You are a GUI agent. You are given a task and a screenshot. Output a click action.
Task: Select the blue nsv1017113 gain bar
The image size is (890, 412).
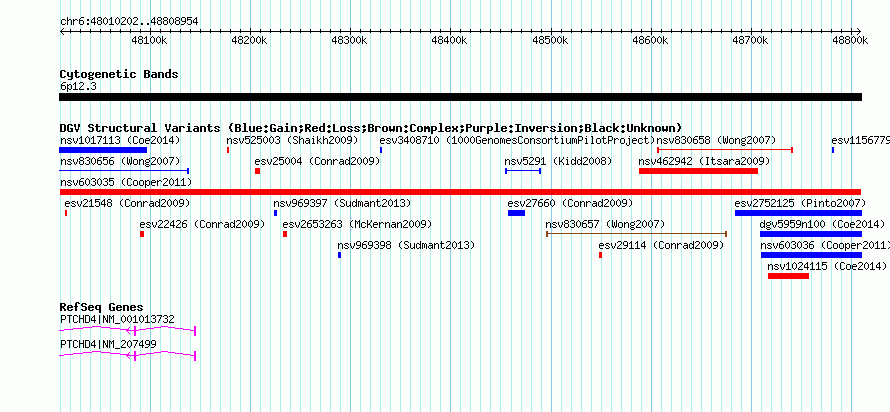[x=103, y=150]
